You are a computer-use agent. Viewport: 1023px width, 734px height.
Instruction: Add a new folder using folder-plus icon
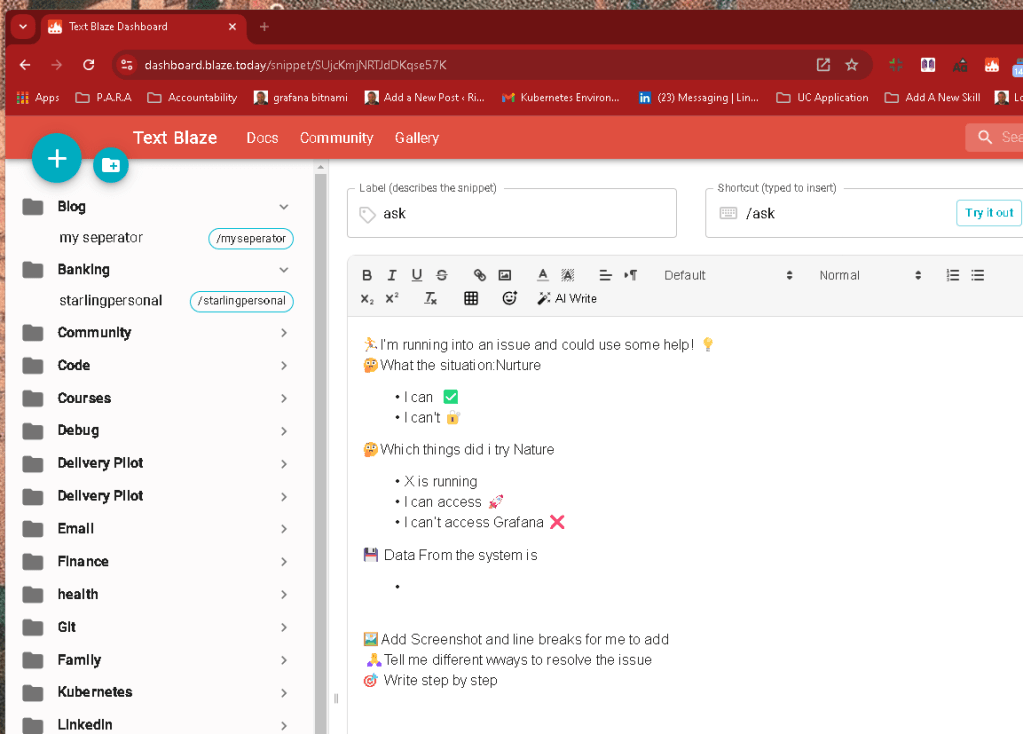click(111, 165)
